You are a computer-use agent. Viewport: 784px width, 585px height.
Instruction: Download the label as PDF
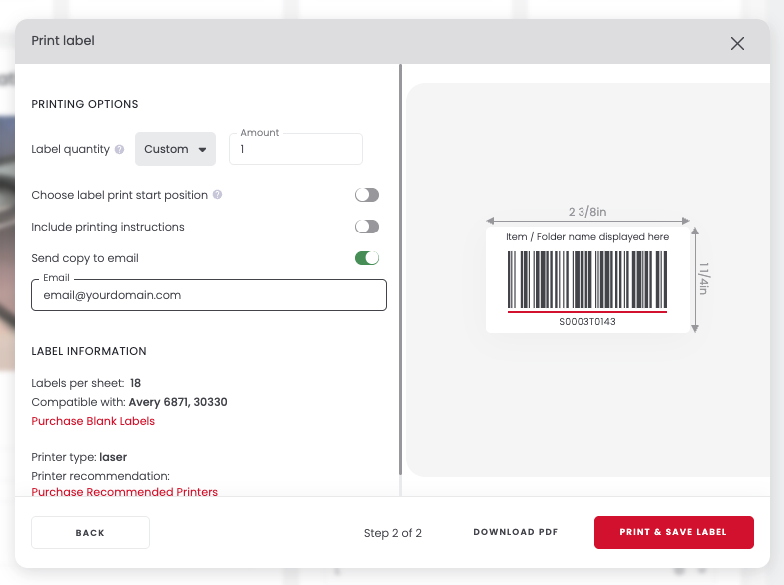(515, 532)
